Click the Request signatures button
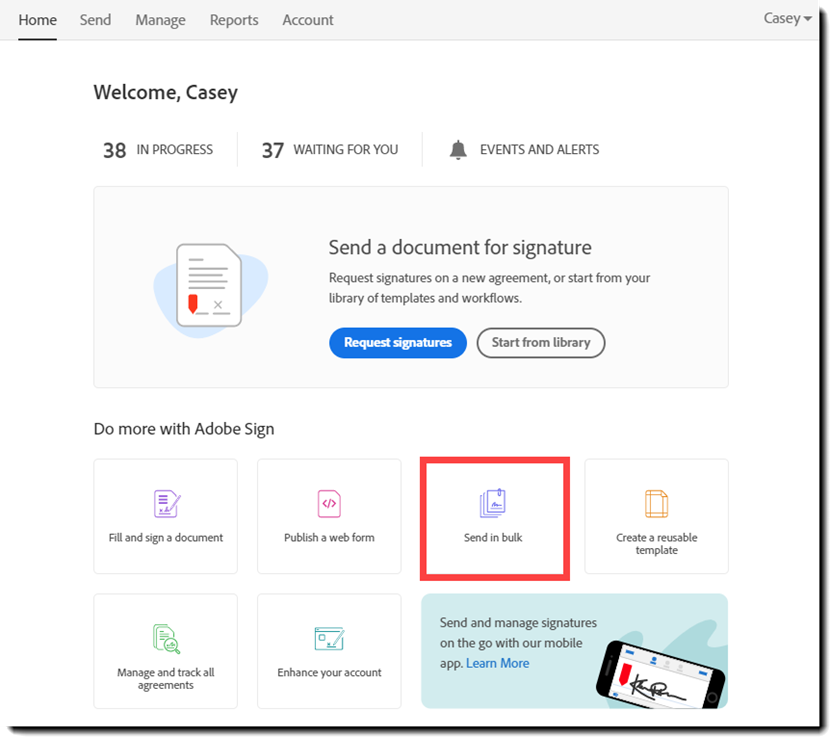This screenshot has height=737, width=830. click(398, 343)
